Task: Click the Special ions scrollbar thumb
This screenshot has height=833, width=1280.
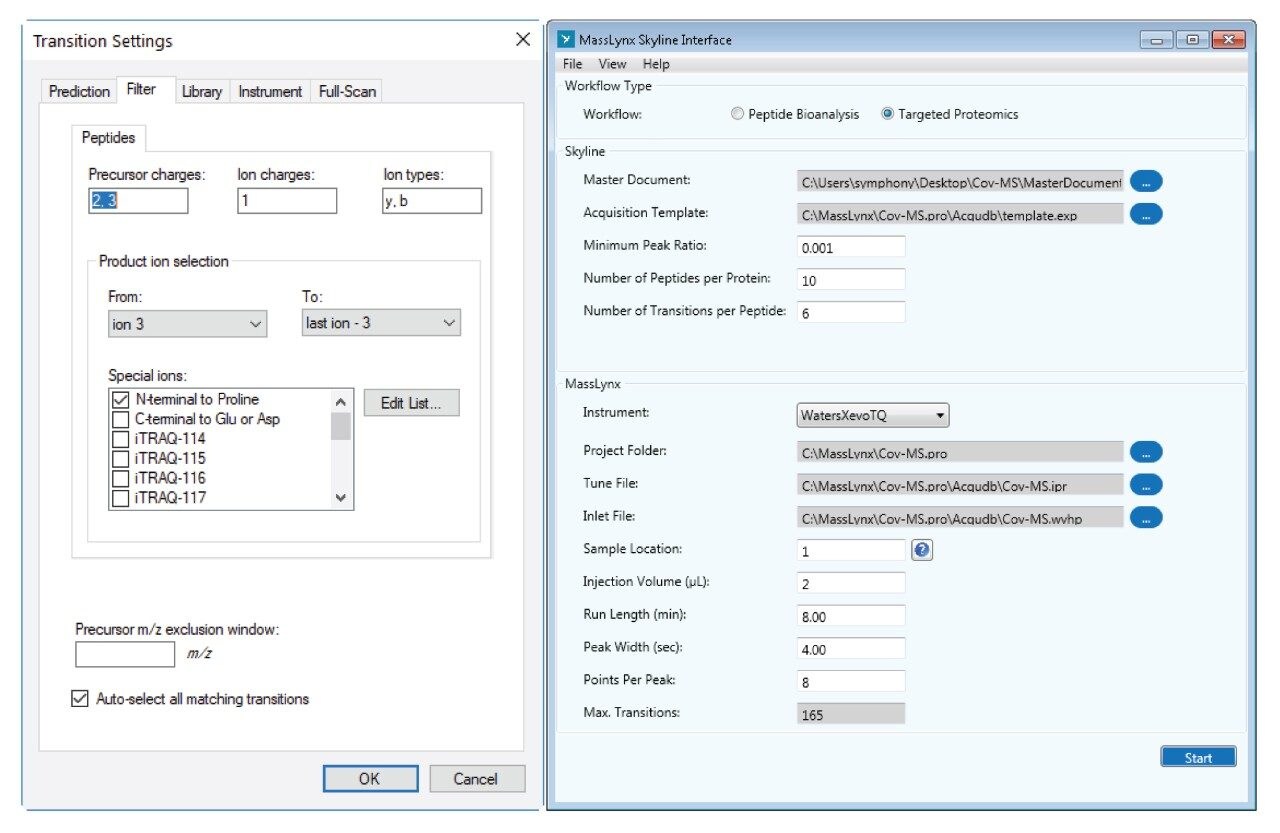Action: click(341, 427)
